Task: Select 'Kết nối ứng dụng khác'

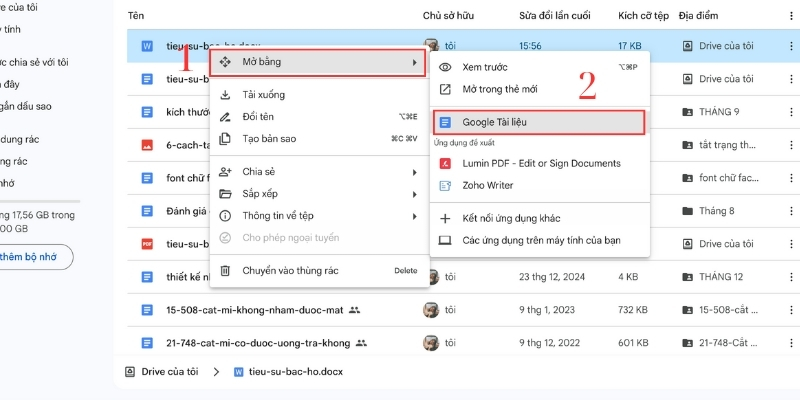Action: (x=540, y=218)
